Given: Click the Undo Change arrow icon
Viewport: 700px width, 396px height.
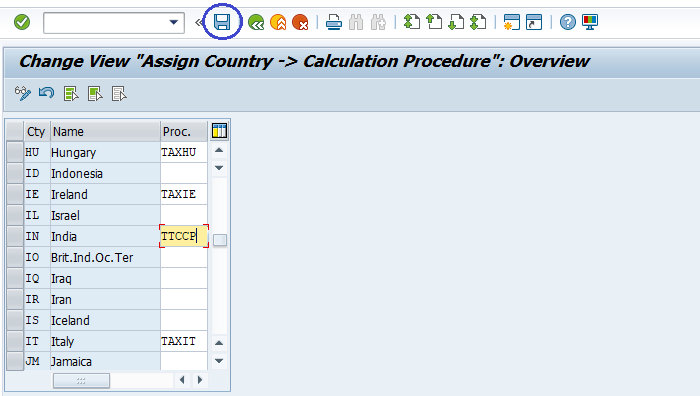Looking at the screenshot, I should [x=46, y=93].
